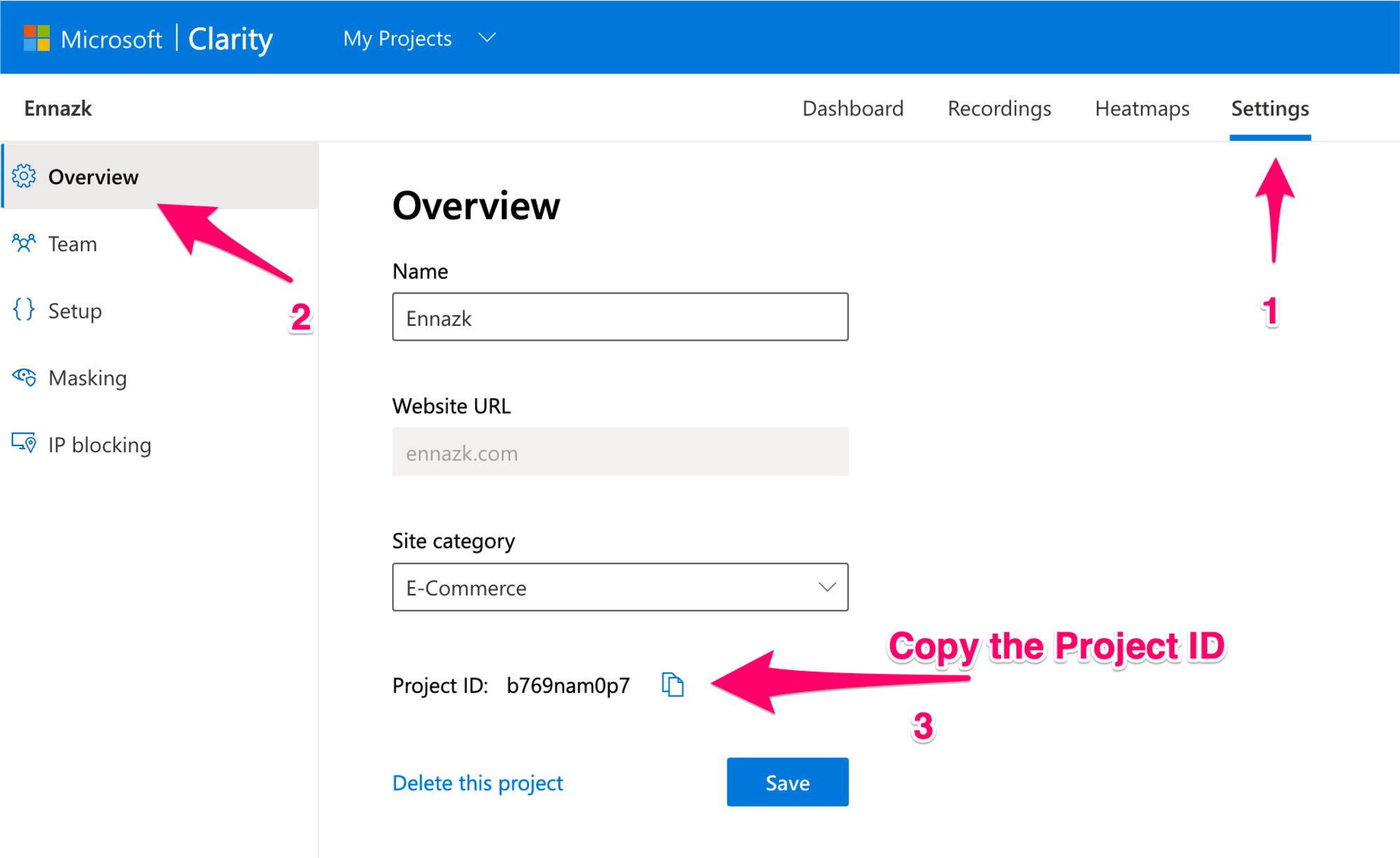Open the My Projects menu label

pos(397,39)
